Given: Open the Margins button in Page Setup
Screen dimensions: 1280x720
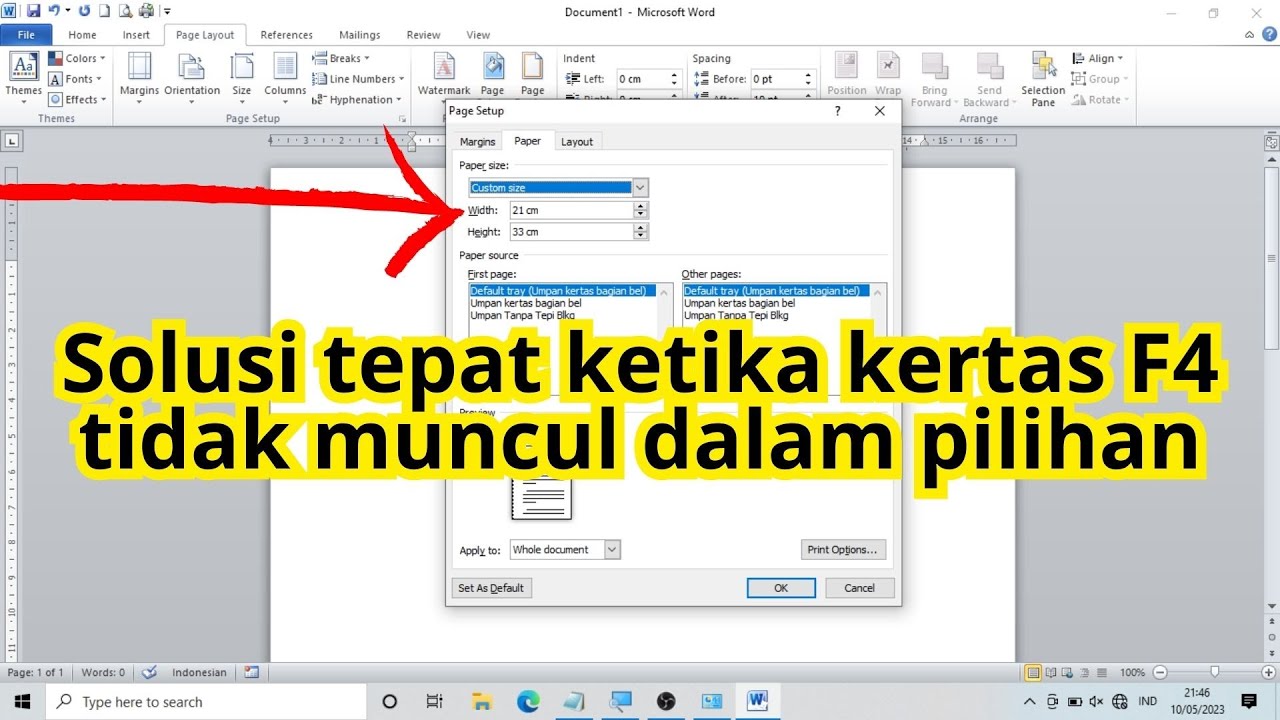Looking at the screenshot, I should coord(139,76).
